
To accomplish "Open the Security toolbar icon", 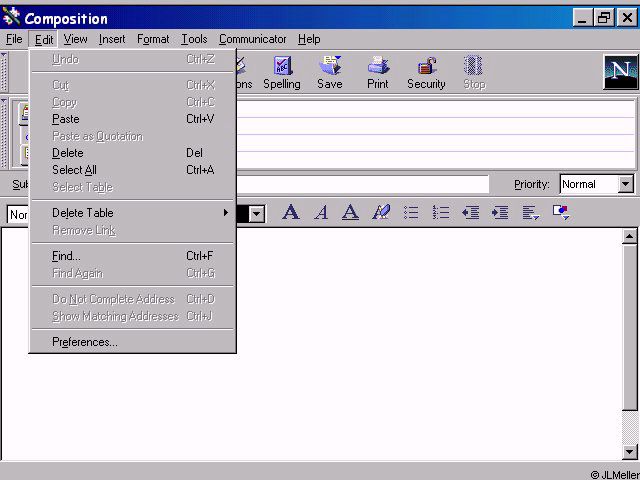I will [426, 72].
